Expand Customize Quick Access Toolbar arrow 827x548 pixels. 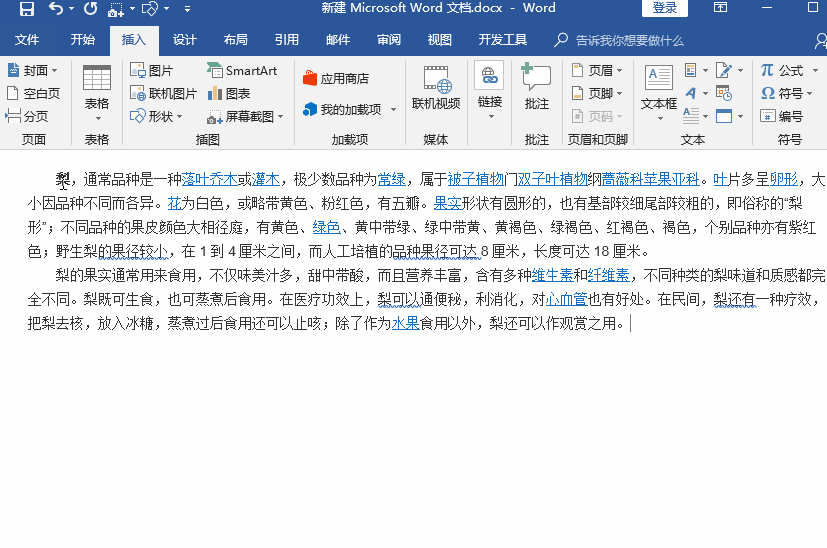click(x=187, y=8)
